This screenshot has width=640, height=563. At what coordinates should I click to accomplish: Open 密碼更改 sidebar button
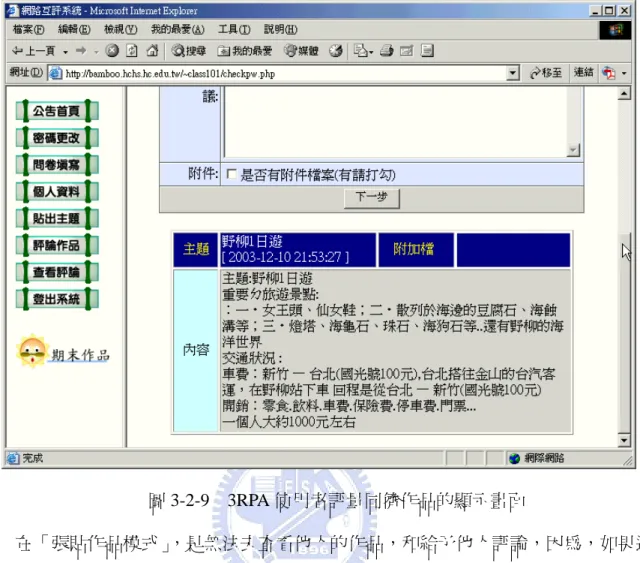57,138
